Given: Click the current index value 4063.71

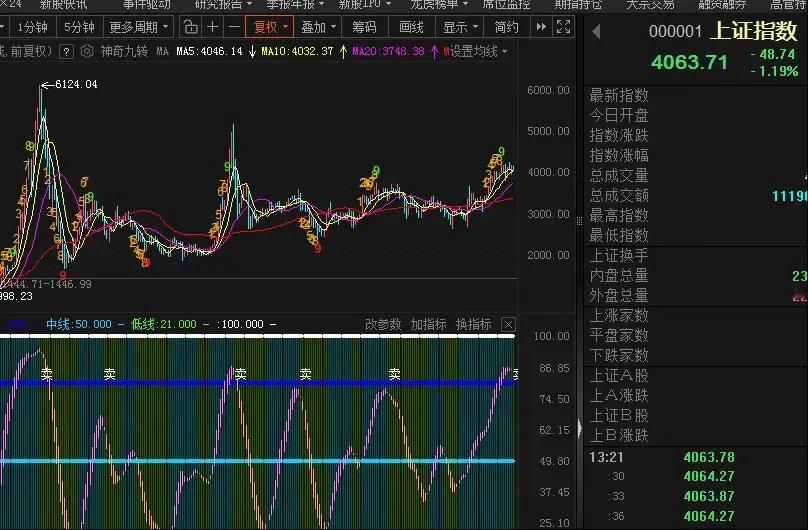Looking at the screenshot, I should coord(689,62).
